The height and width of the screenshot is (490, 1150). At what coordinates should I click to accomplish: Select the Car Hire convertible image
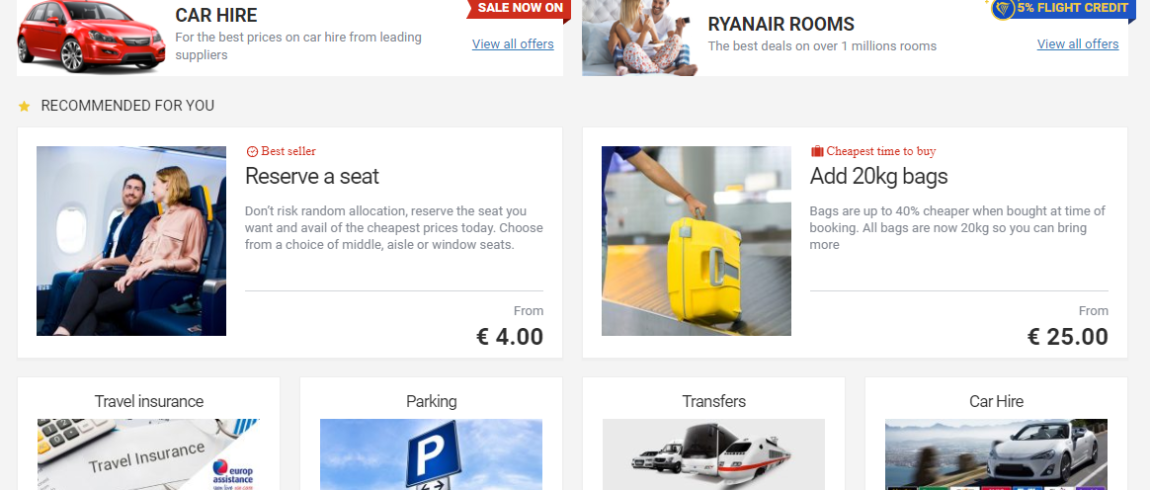[996, 454]
